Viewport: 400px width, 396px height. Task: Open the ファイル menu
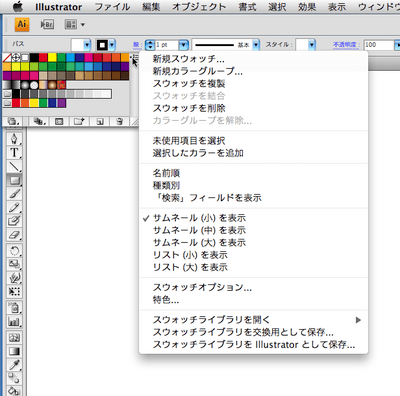point(112,7)
